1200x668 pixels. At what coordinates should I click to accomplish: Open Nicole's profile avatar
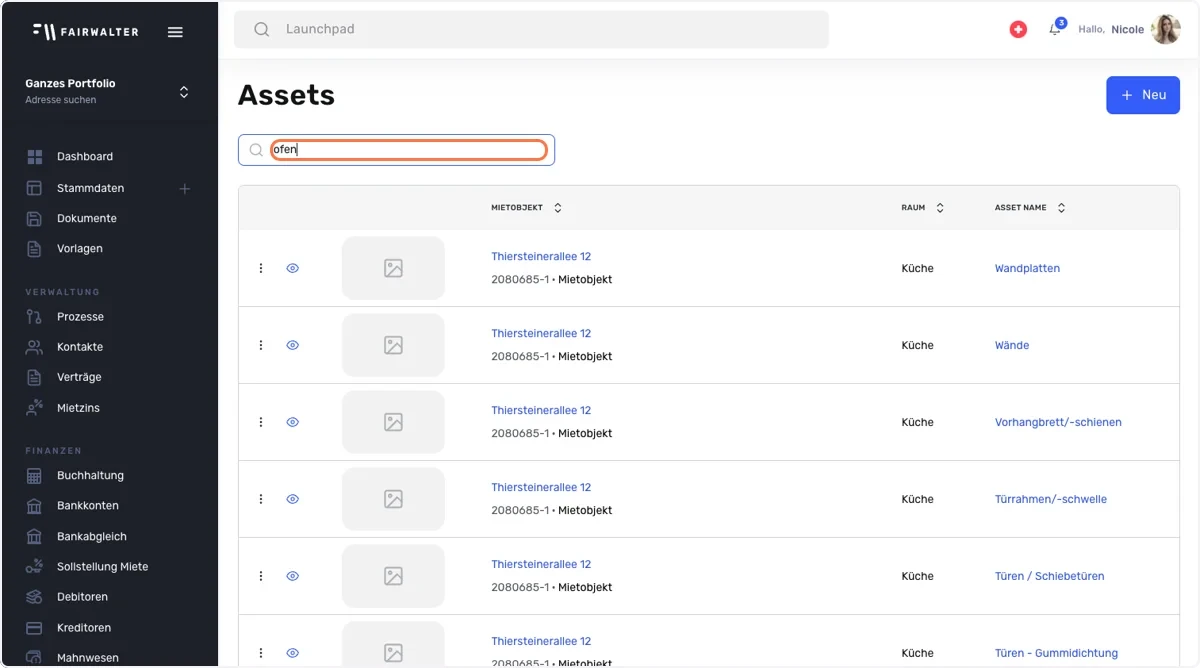point(1166,29)
